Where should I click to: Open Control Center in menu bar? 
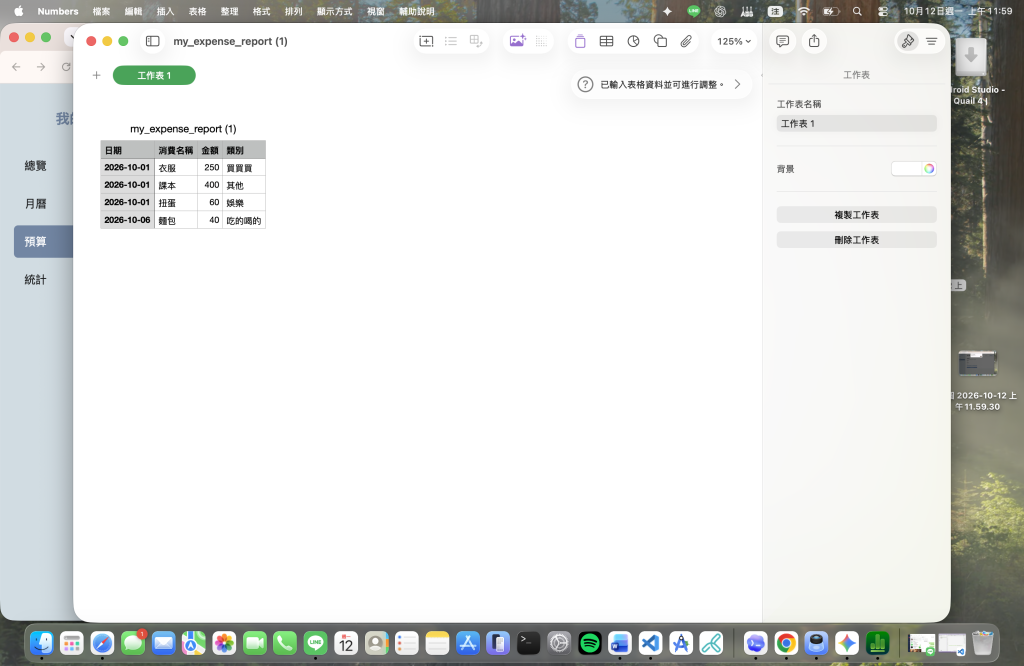883,11
